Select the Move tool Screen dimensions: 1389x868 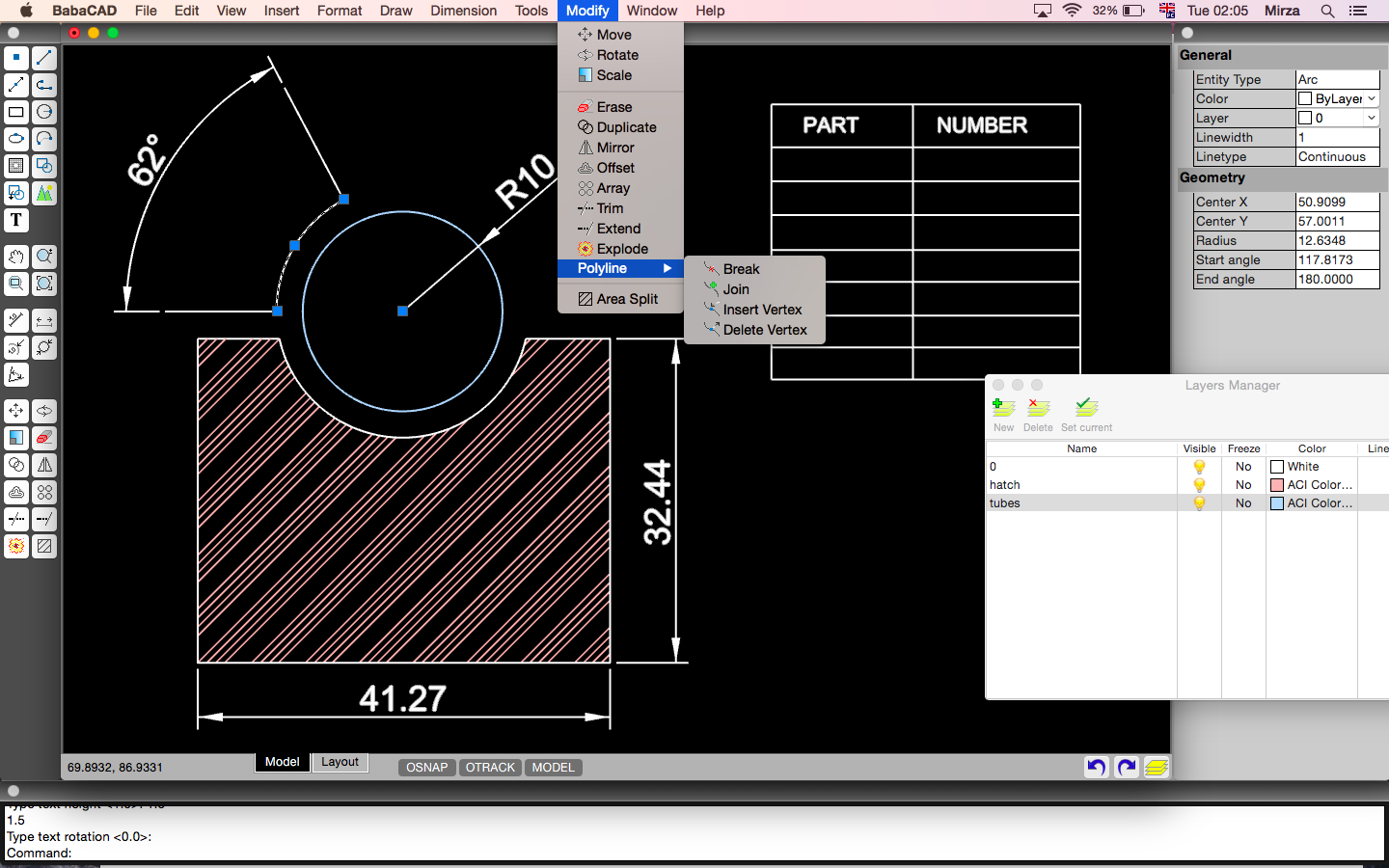tap(15, 411)
